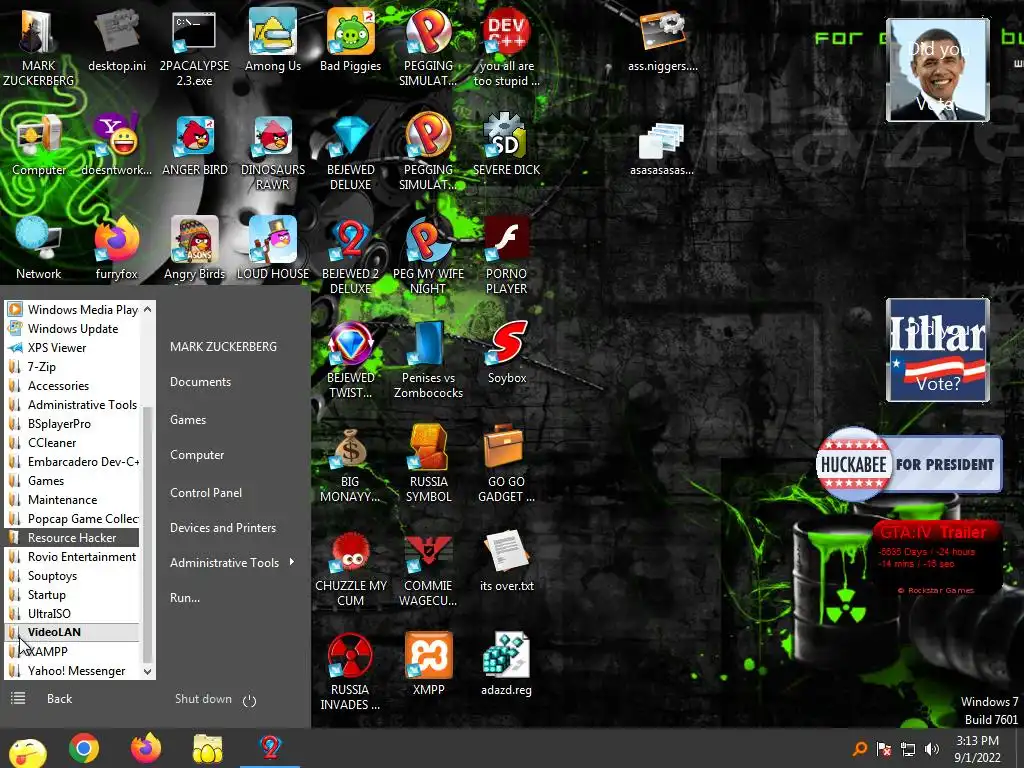Launch the XMPP desktop shortcut
Image resolution: width=1024 pixels, height=768 pixels.
428,665
